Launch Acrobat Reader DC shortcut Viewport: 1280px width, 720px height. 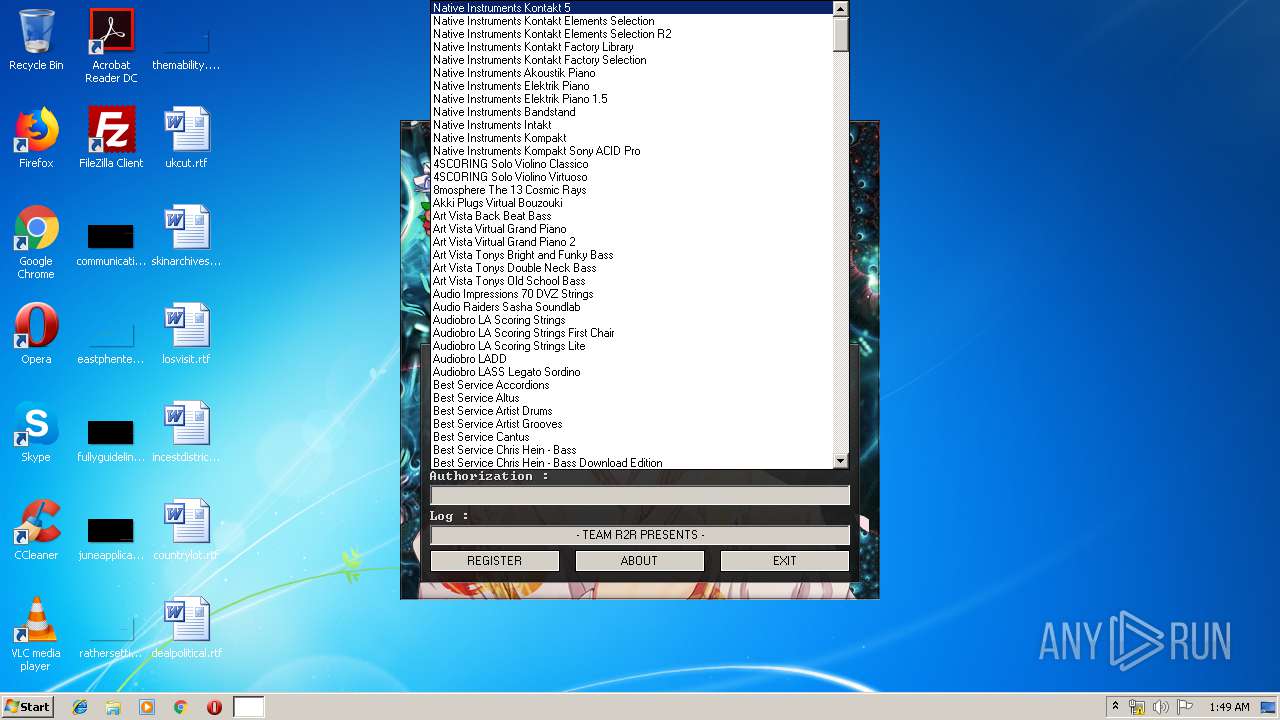[111, 46]
